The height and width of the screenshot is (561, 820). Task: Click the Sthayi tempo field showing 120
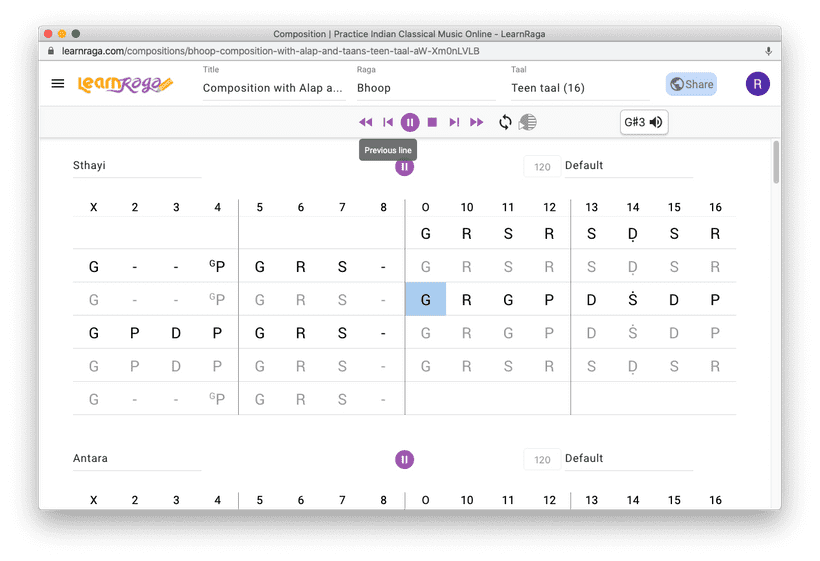tap(542, 167)
